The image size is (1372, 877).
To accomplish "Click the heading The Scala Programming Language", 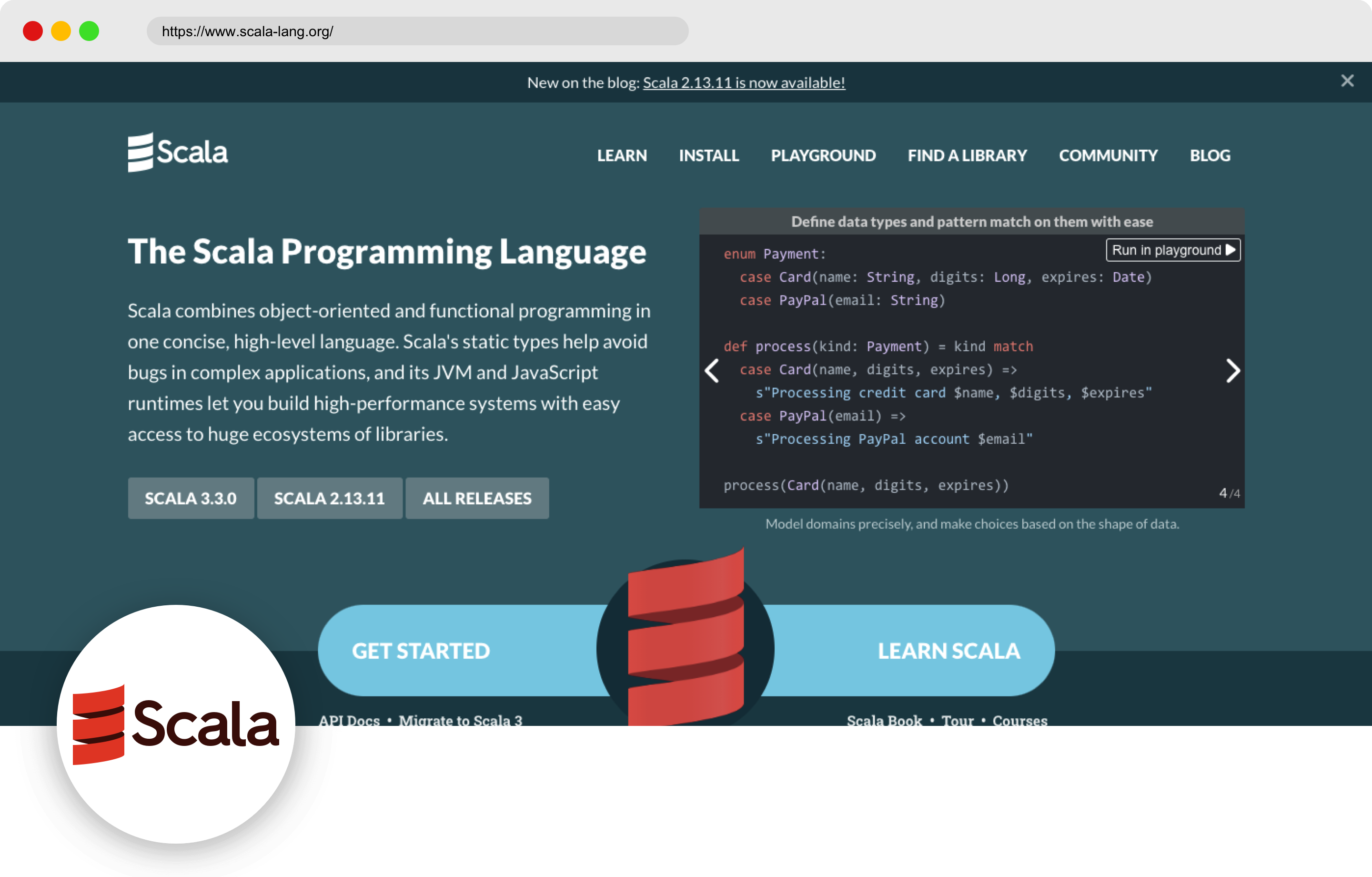I will pyautogui.click(x=387, y=252).
